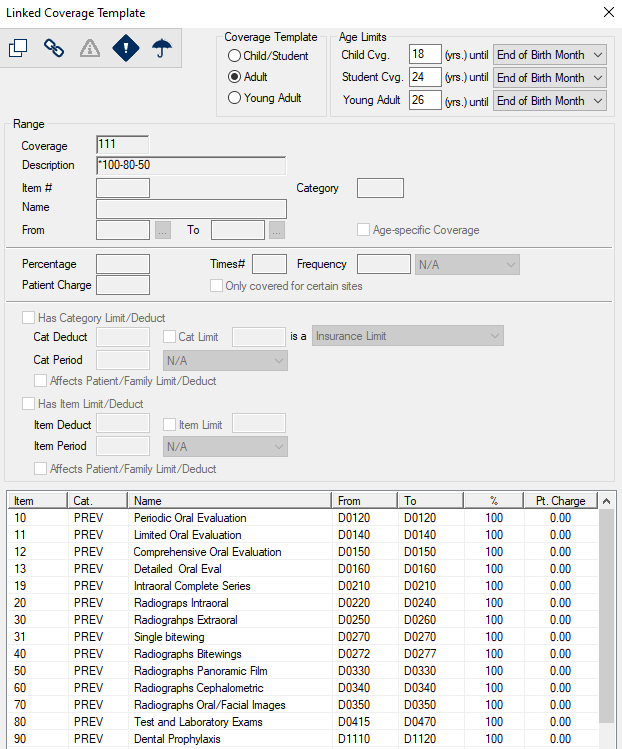Click the coverage list vertical scrollbar
622x749 pixels.
click(x=607, y=620)
